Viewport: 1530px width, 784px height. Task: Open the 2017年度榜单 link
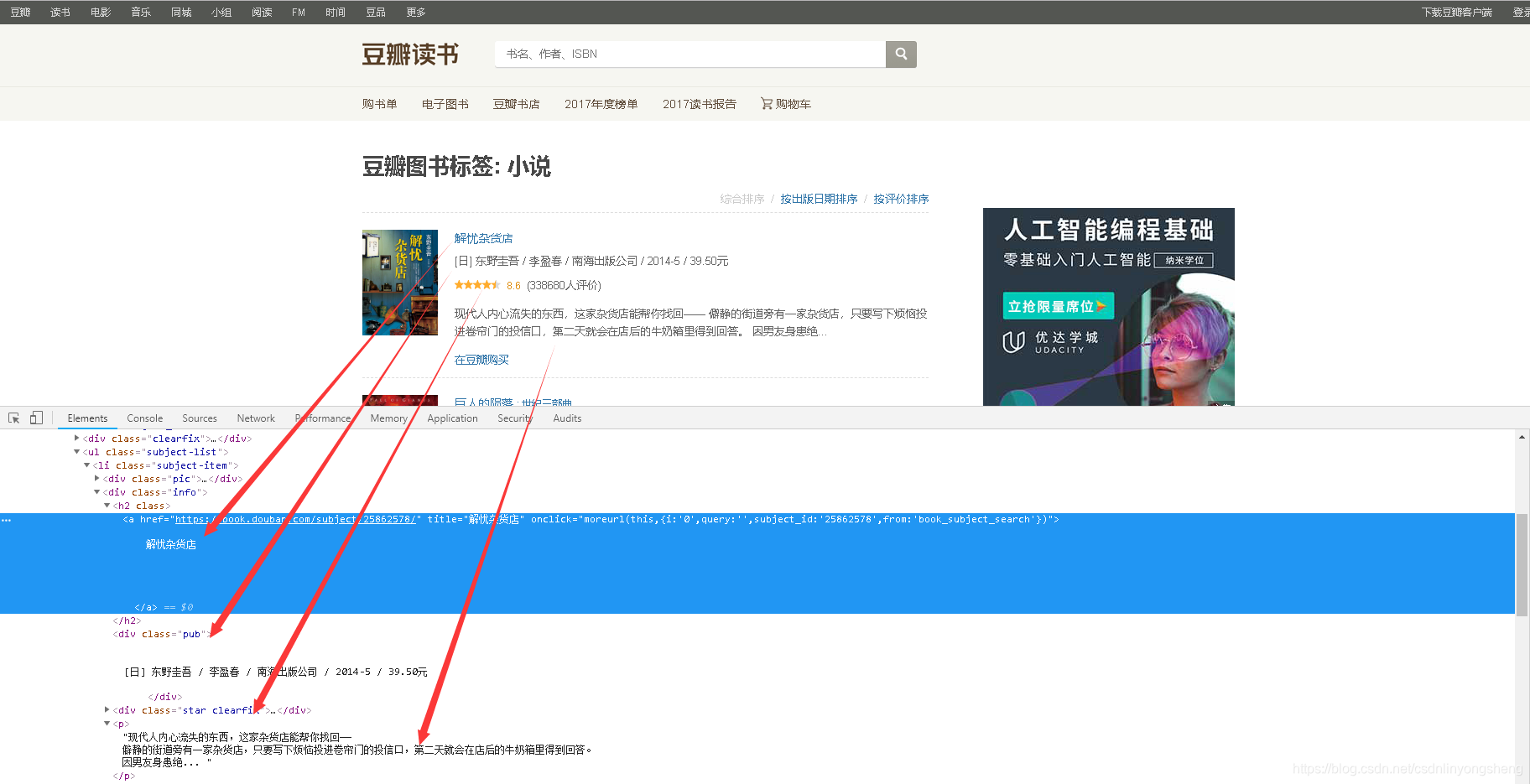[601, 104]
